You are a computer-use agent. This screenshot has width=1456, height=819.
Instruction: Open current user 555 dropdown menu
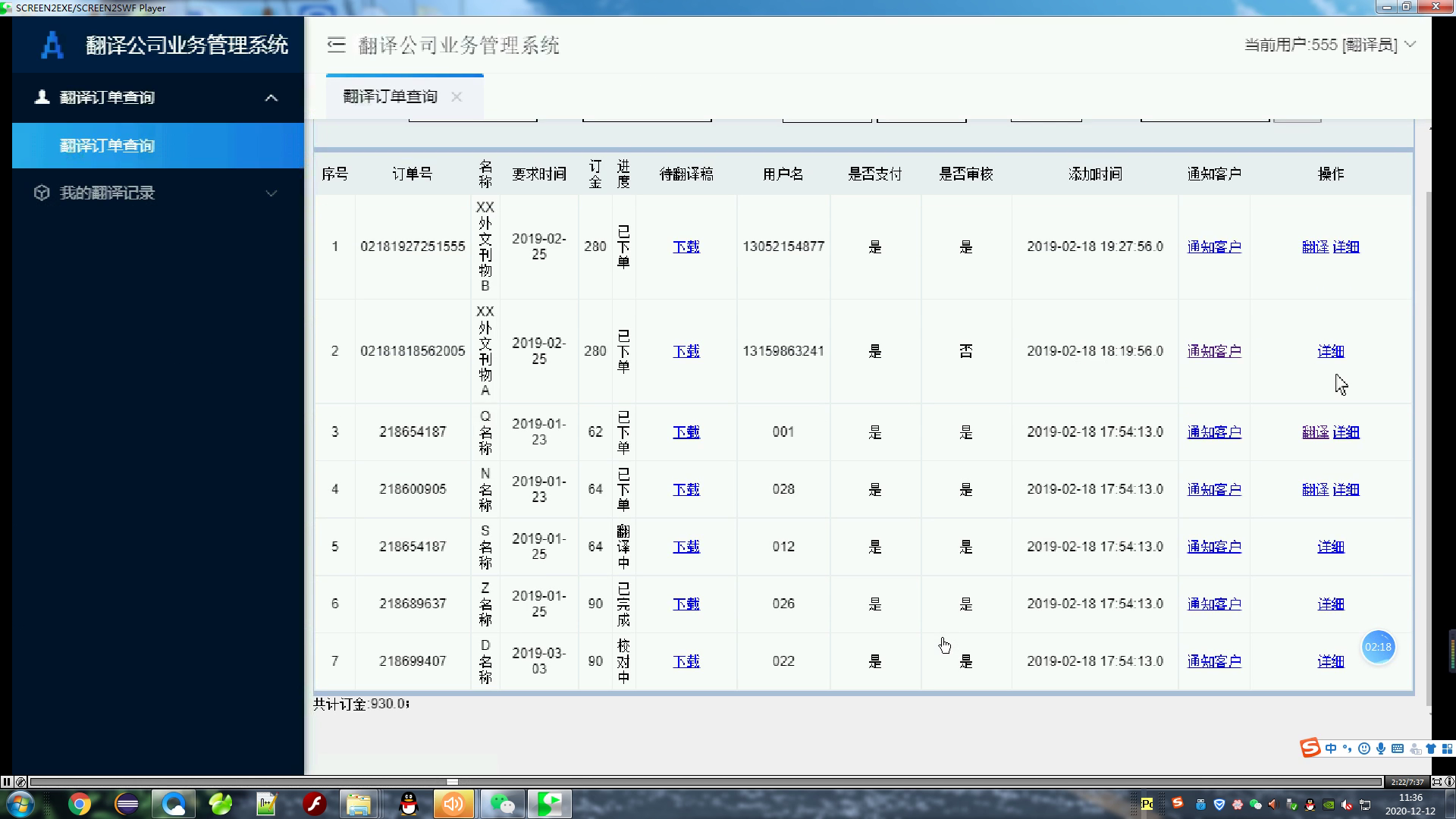pos(1330,45)
